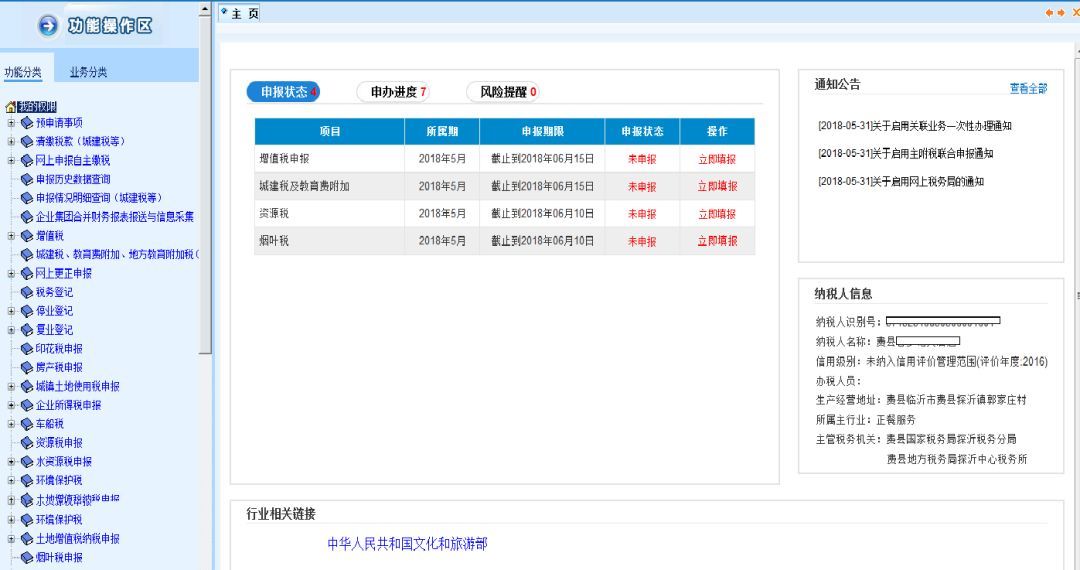Click the book icon beside 申报历史数据查询
Viewport: 1080px width, 570px height.
pyautogui.click(x=26, y=179)
